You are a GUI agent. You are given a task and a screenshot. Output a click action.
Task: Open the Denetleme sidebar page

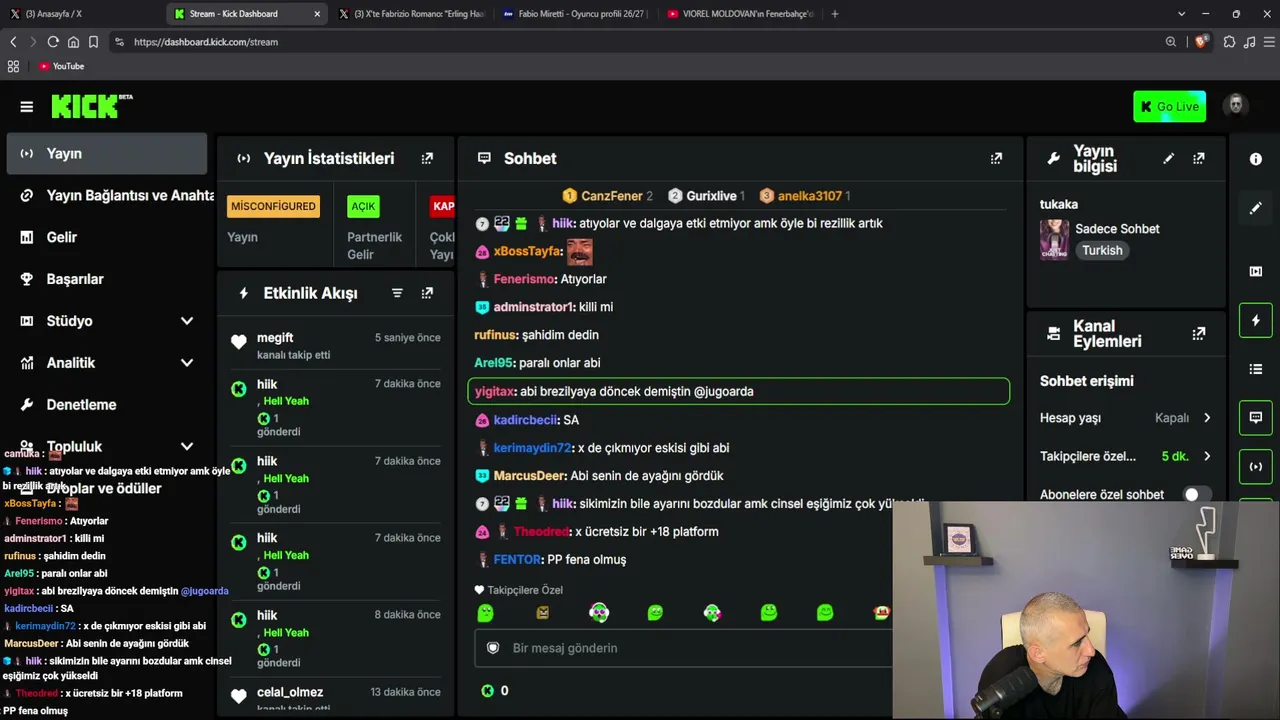[107, 405]
